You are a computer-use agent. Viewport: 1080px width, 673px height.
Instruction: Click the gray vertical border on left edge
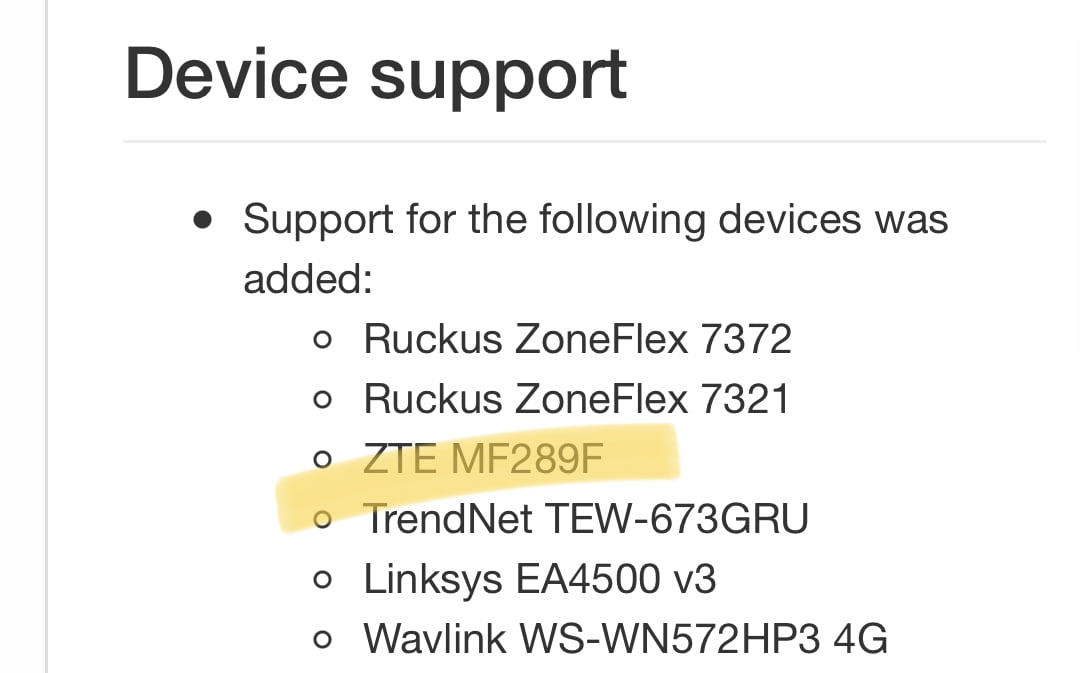click(x=46, y=336)
